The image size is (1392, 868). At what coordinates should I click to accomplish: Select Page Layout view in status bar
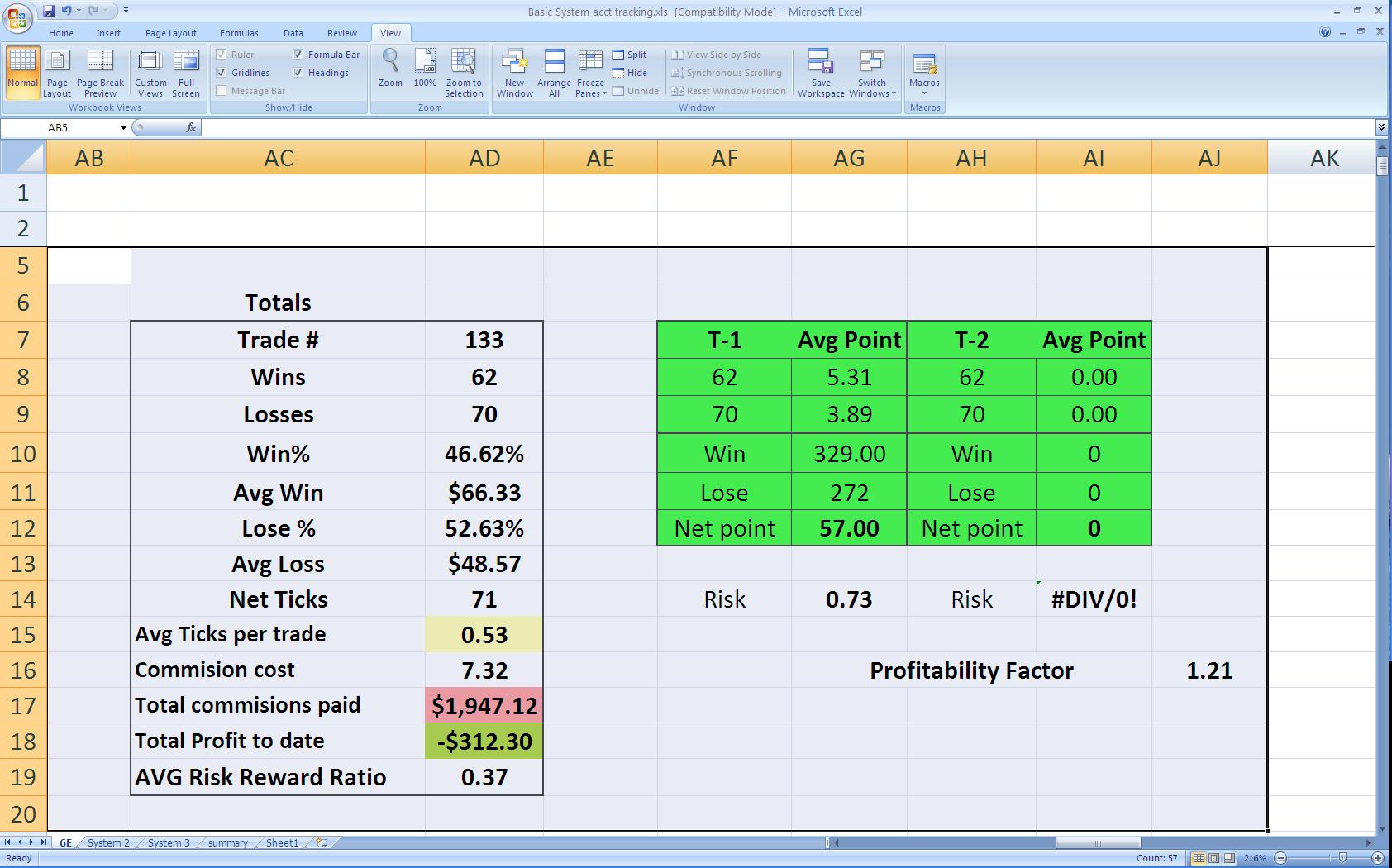click(1213, 858)
